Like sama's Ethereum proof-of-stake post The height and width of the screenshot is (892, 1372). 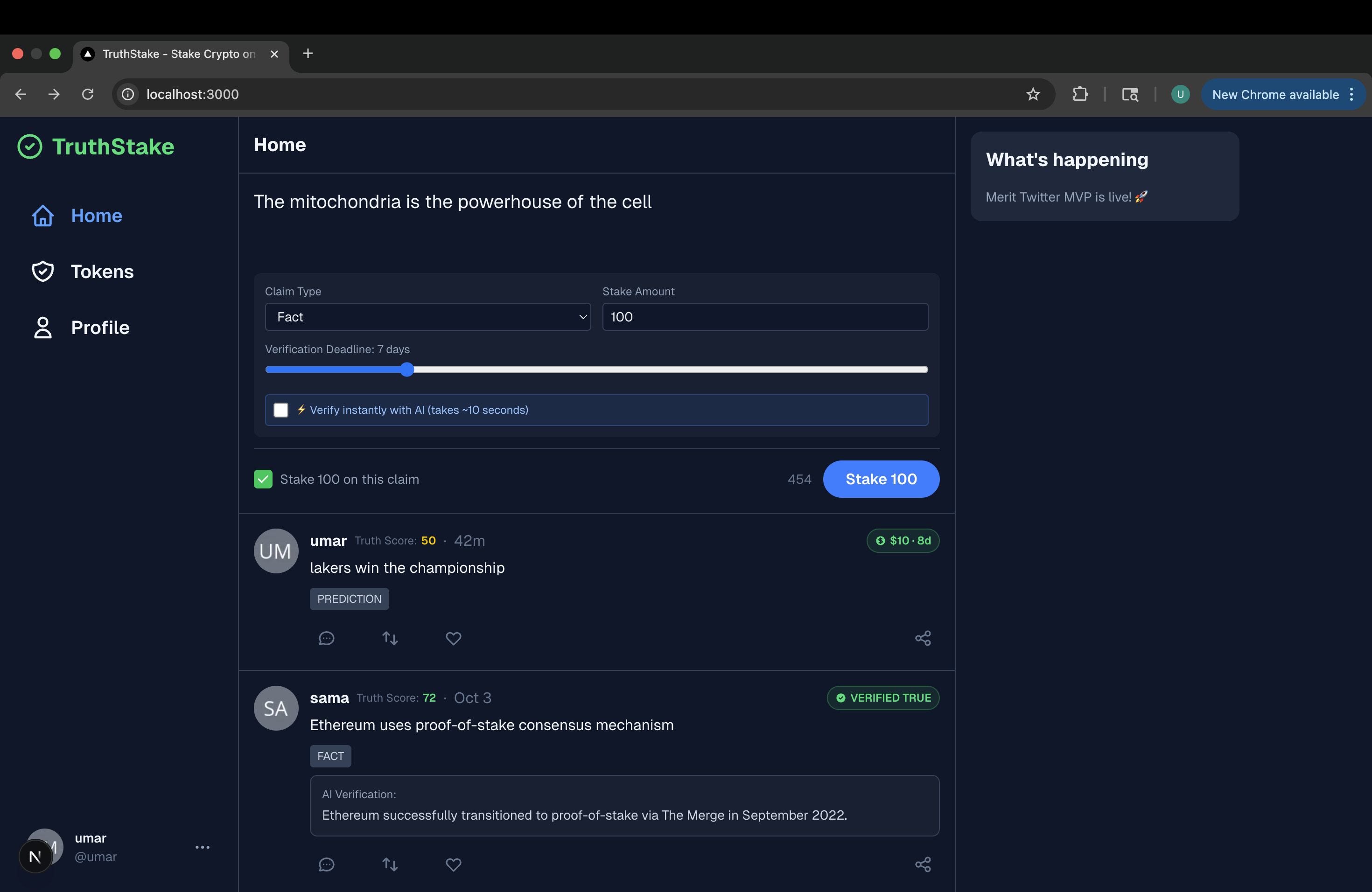(x=454, y=864)
